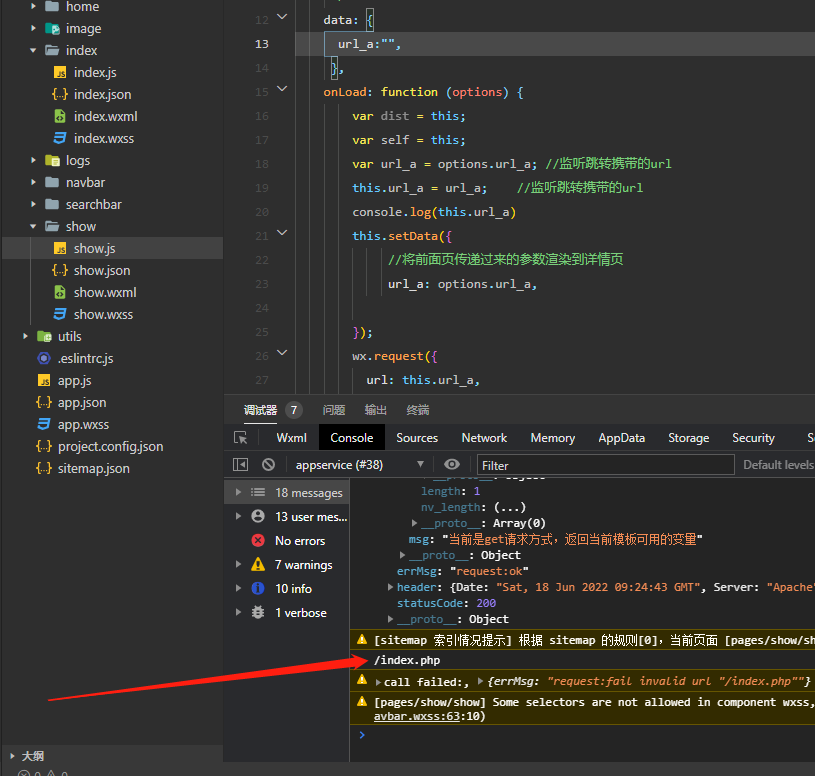Open the Sources tab
Image resolution: width=815 pixels, height=776 pixels.
[417, 438]
